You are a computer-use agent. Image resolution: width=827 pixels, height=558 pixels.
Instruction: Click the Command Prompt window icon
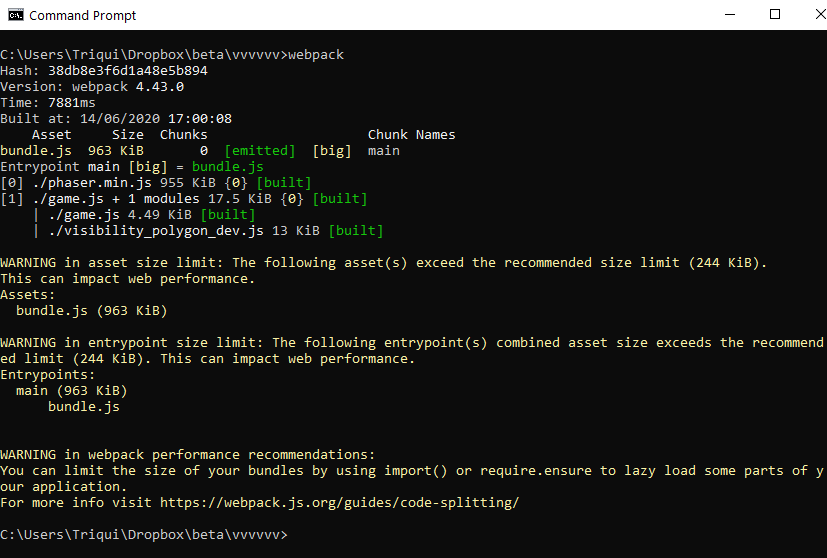(16, 15)
